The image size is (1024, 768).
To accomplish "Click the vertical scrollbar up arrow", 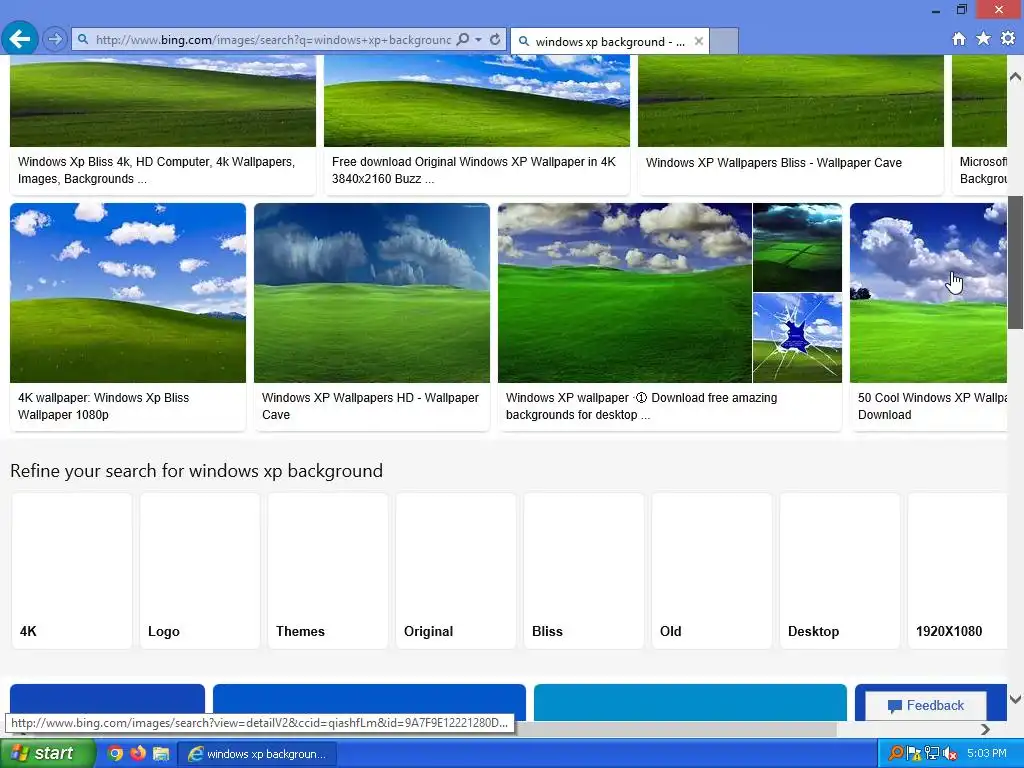I will point(1016,76).
